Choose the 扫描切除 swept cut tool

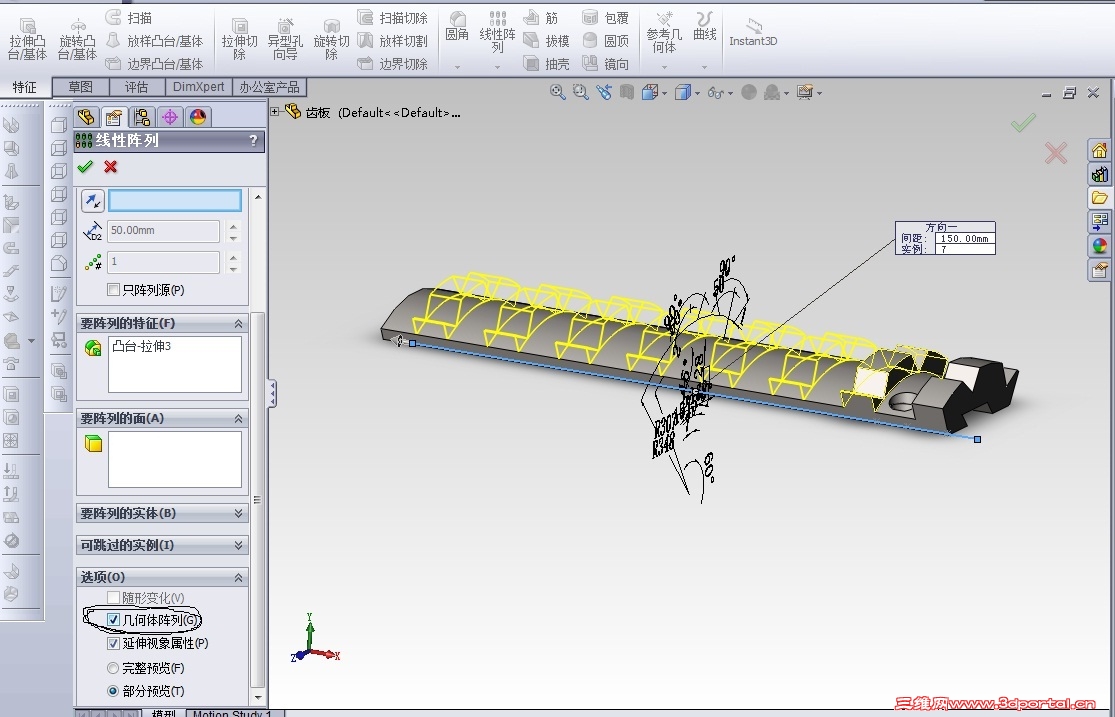393,17
